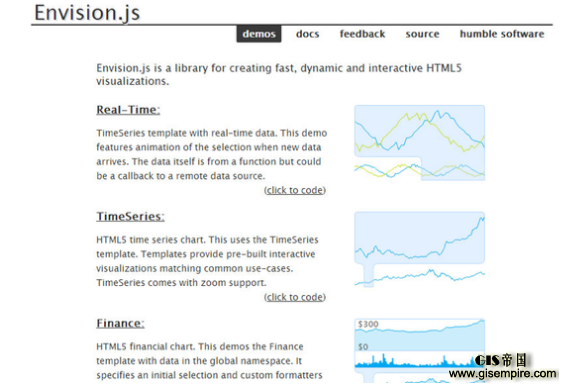Click 'click to code' under Real-Time

coord(295,190)
